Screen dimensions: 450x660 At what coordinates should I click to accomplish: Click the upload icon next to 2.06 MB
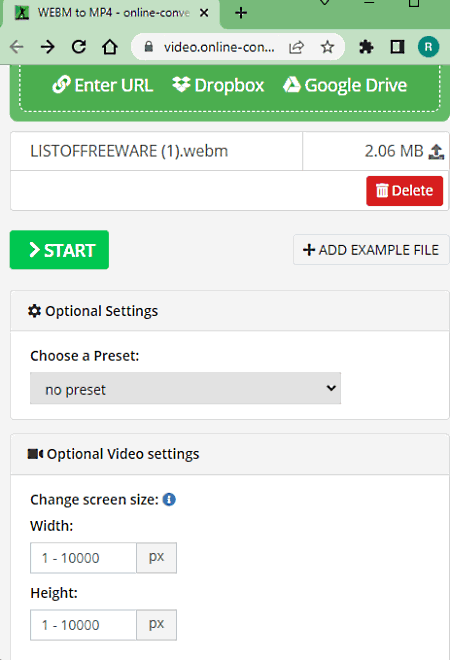pos(436,152)
